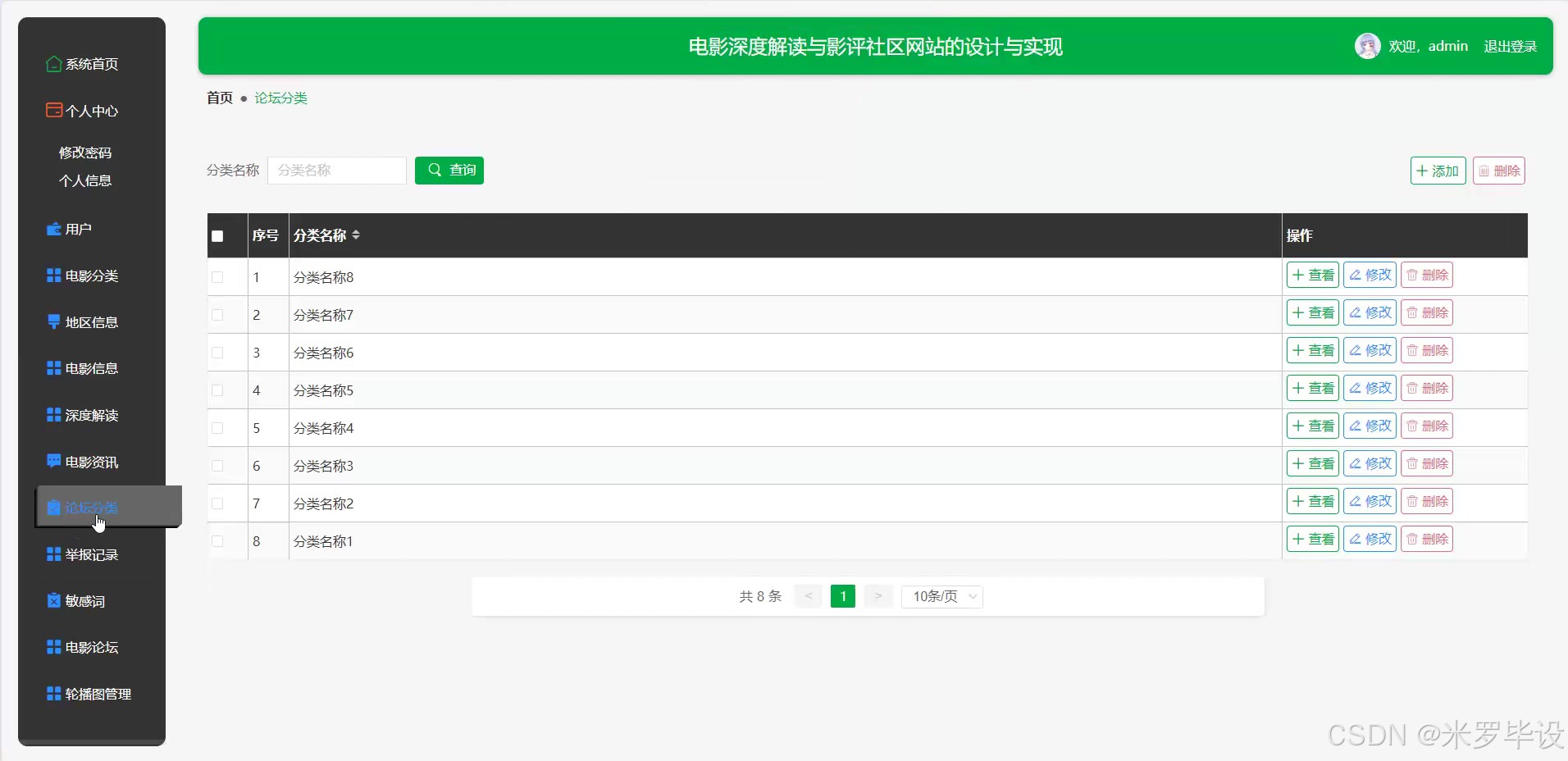Toggle the select-all checkbox in table header

(x=217, y=236)
